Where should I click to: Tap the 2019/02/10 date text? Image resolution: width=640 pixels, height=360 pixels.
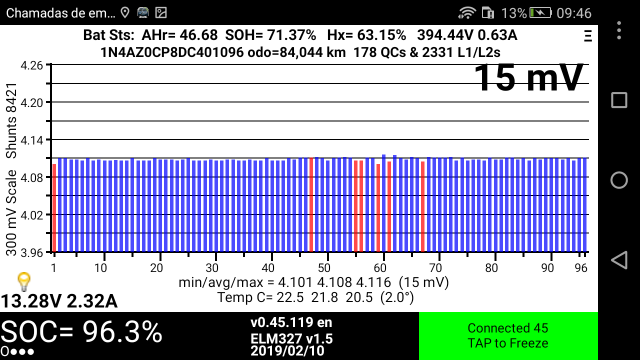[x=287, y=351]
